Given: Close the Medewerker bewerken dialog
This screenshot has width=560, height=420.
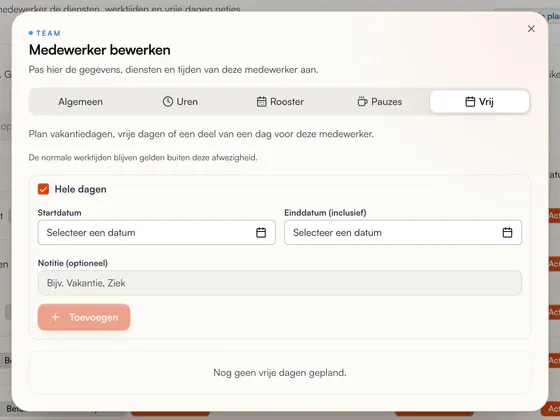Looking at the screenshot, I should click(x=531, y=29).
